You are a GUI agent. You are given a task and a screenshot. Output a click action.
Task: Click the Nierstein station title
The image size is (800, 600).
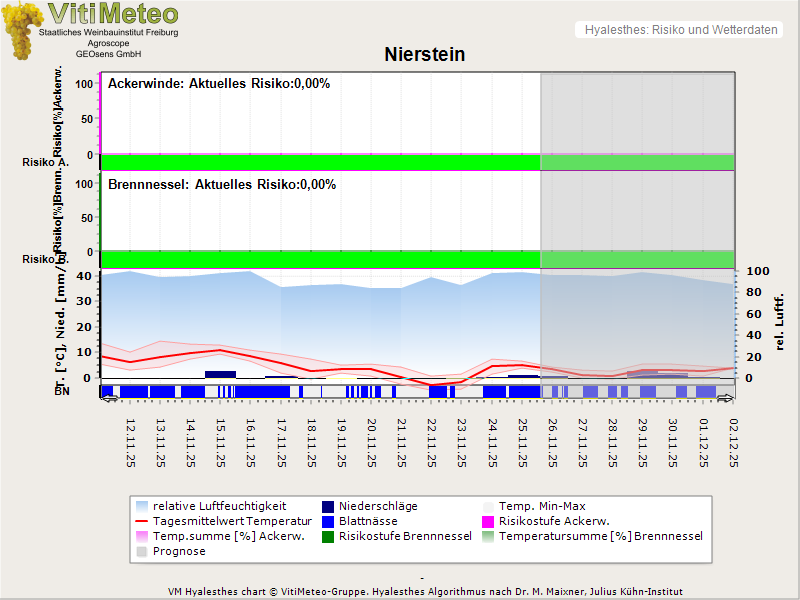425,55
